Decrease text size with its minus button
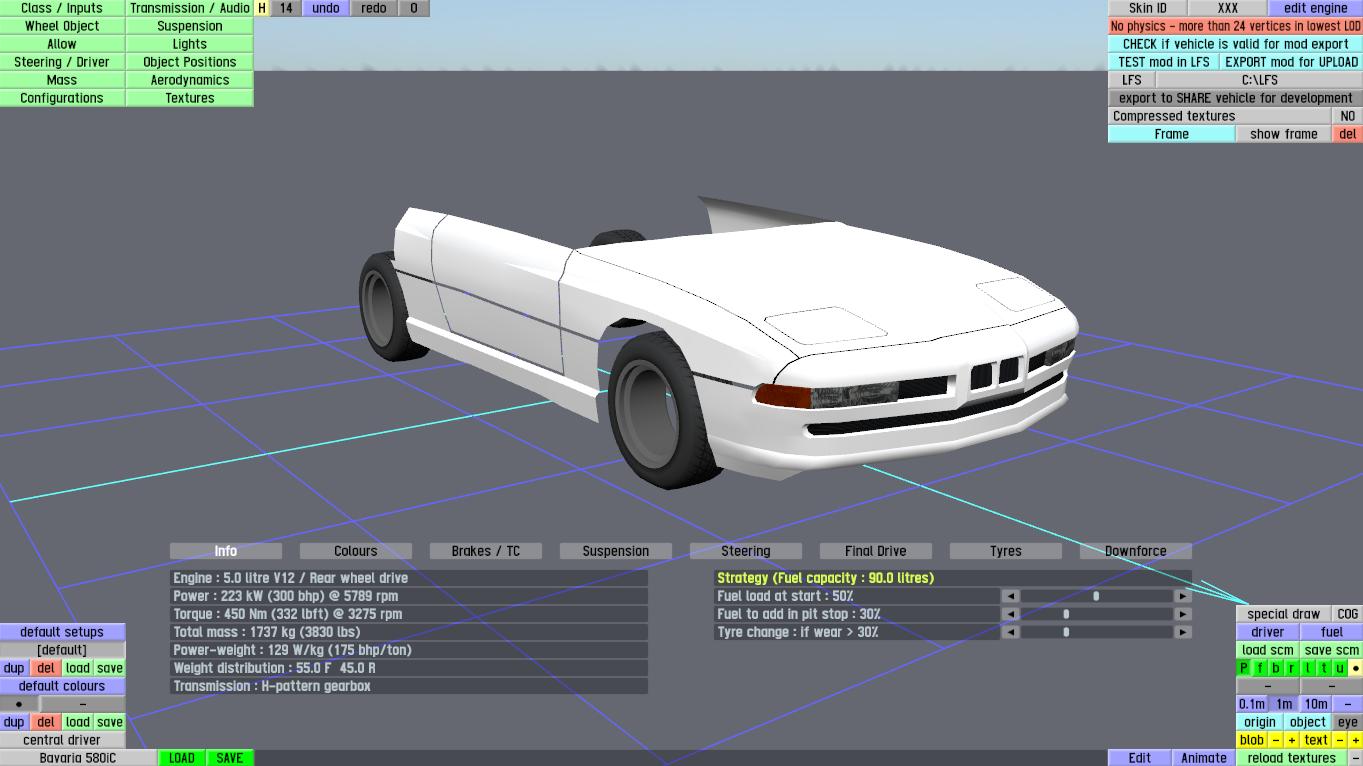 tap(1340, 740)
